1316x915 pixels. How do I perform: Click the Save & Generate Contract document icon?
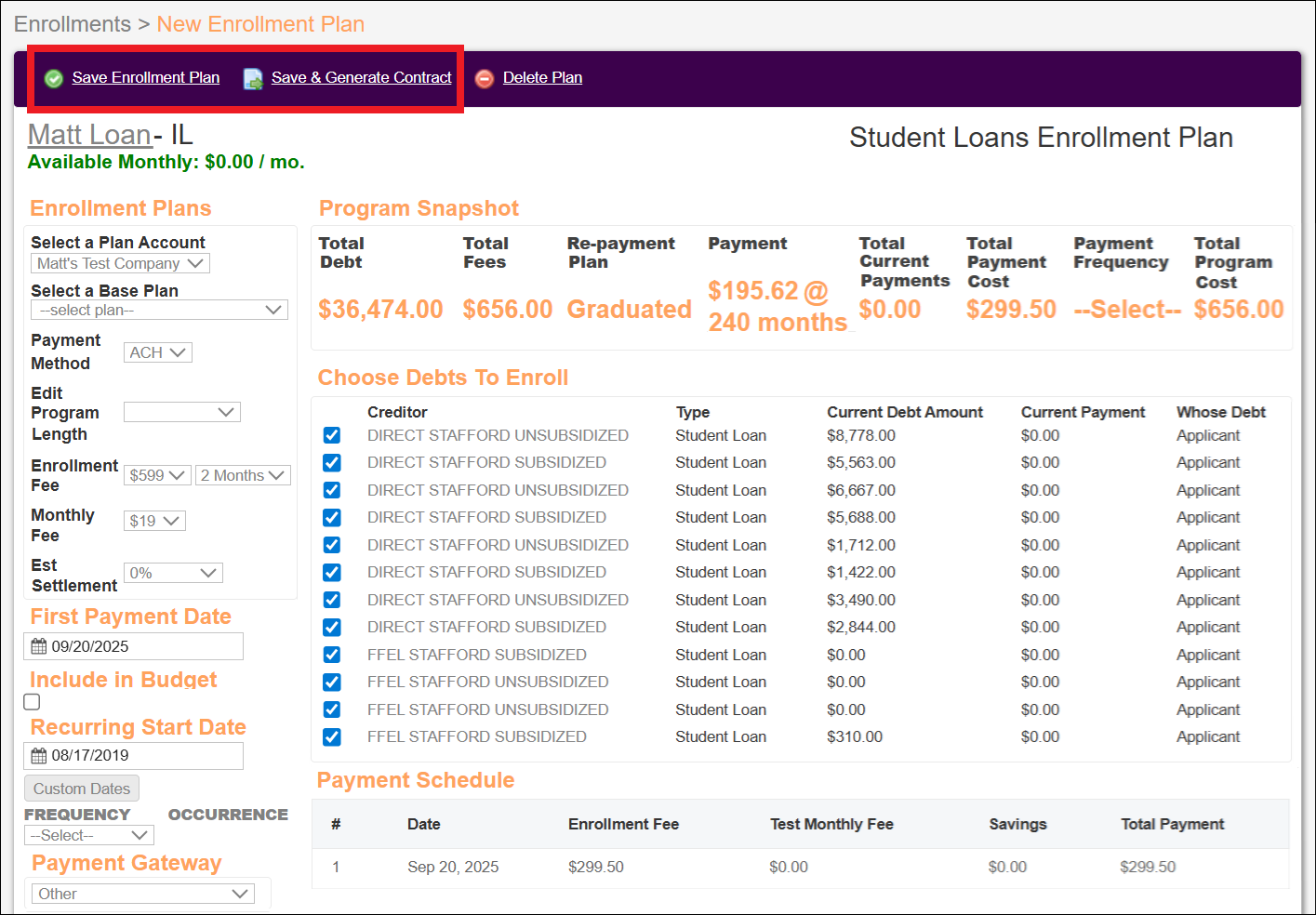pos(253,79)
